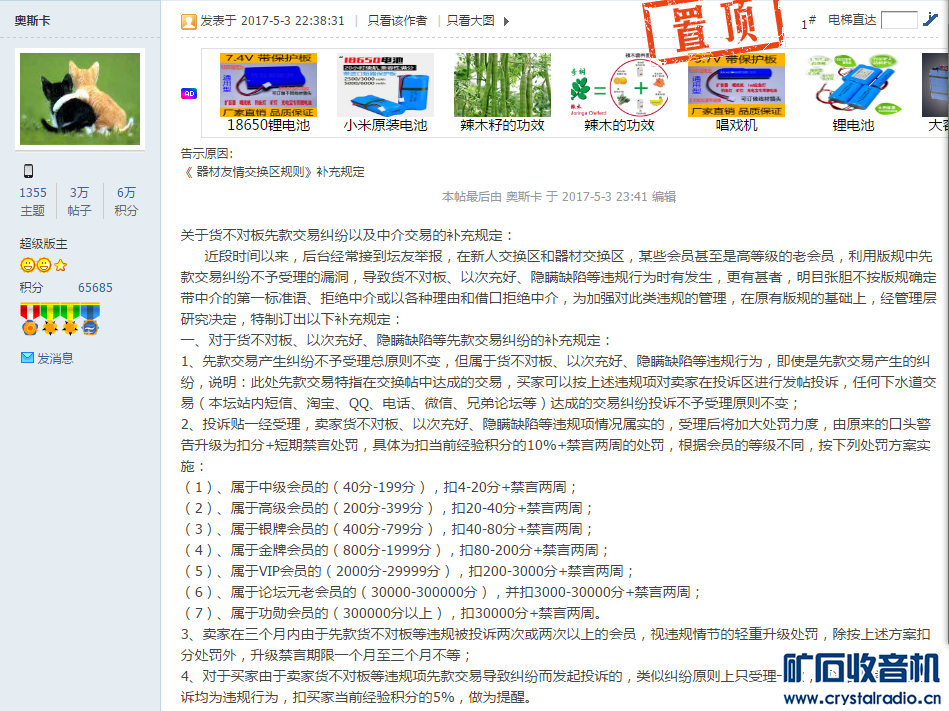The image size is (949, 711).
Task: Click the 18650锂电池 caption text
Action: point(268,125)
